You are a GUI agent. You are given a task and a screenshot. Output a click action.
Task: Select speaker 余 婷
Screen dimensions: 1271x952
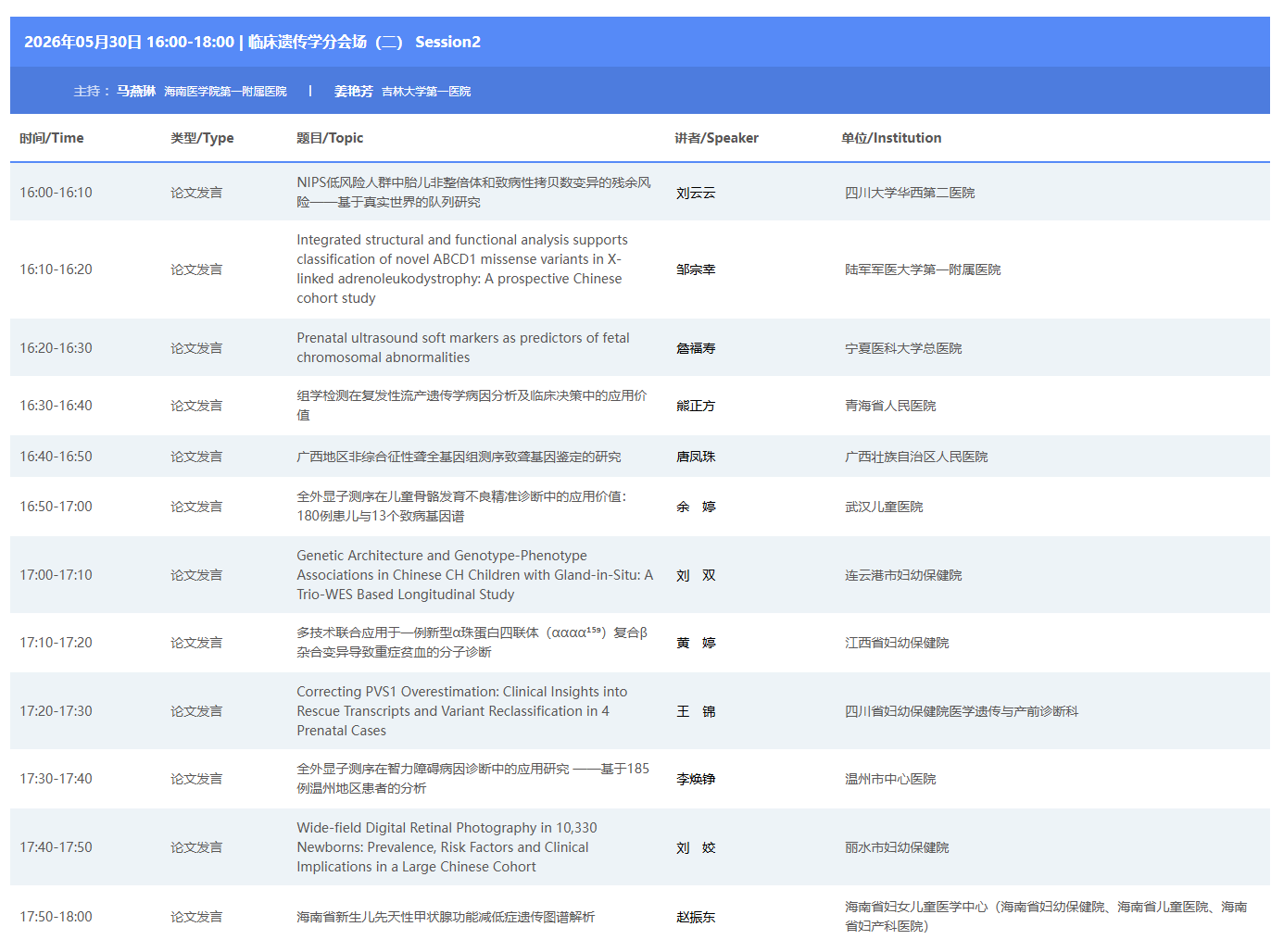(x=696, y=507)
